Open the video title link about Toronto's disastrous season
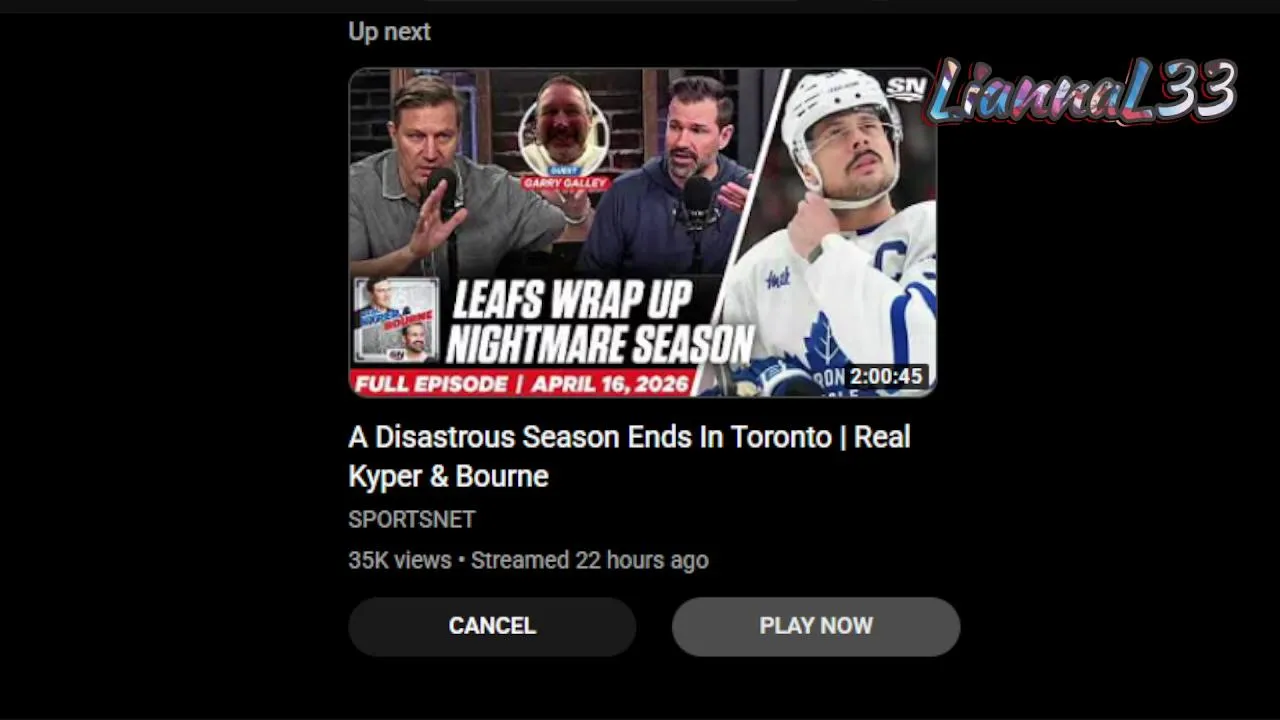The height and width of the screenshot is (720, 1280). tap(628, 456)
